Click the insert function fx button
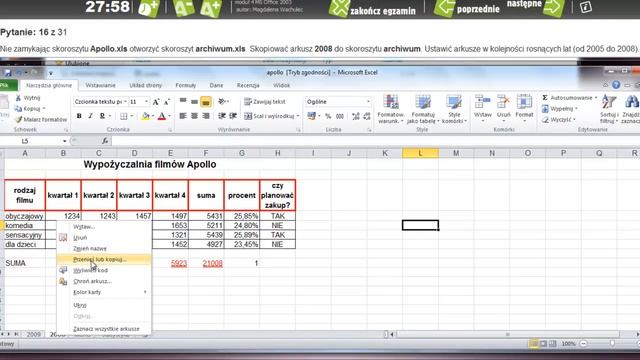 [x=105, y=141]
